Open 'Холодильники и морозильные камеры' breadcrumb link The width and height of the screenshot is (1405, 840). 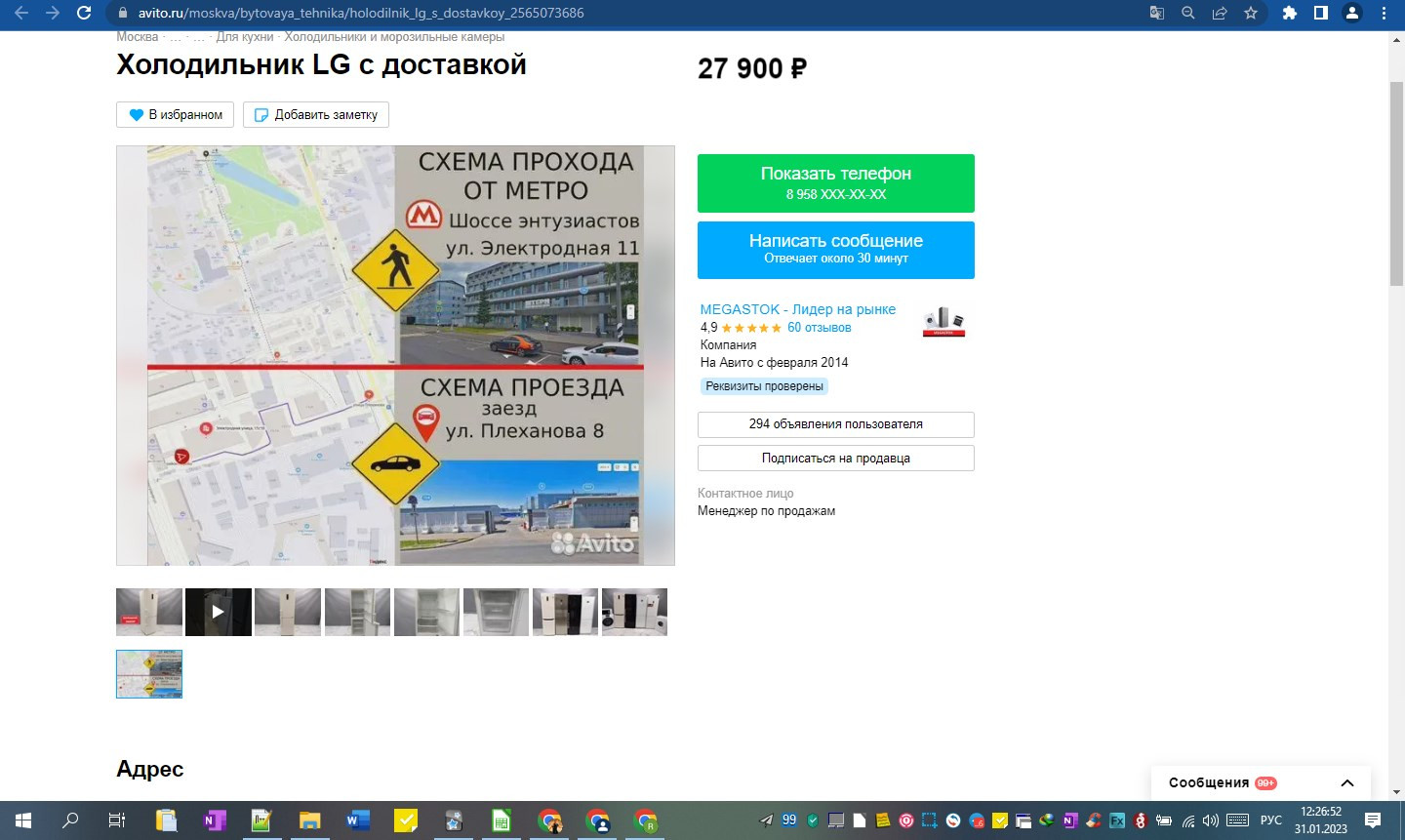pyautogui.click(x=394, y=37)
